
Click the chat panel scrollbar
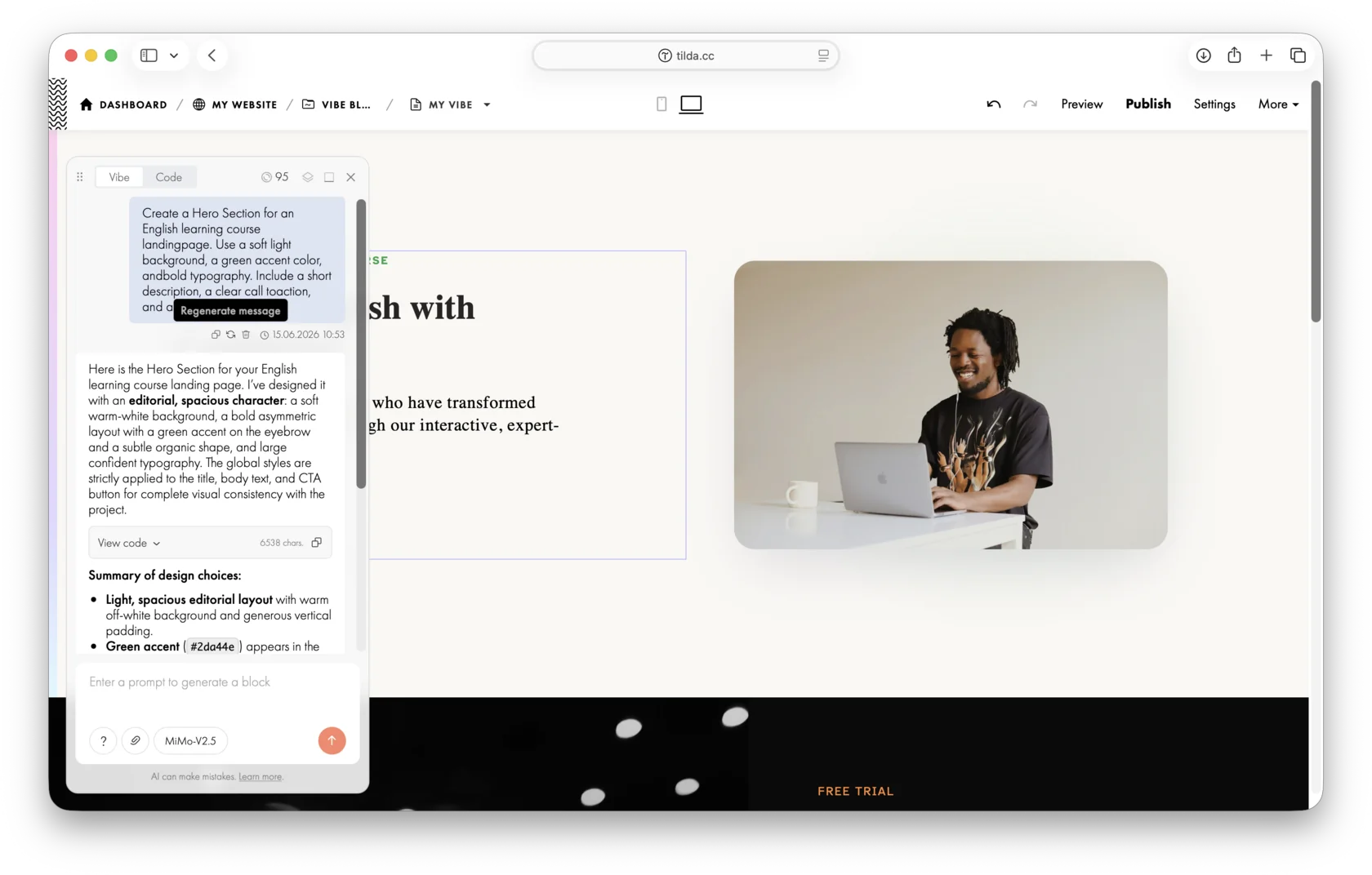[x=361, y=344]
